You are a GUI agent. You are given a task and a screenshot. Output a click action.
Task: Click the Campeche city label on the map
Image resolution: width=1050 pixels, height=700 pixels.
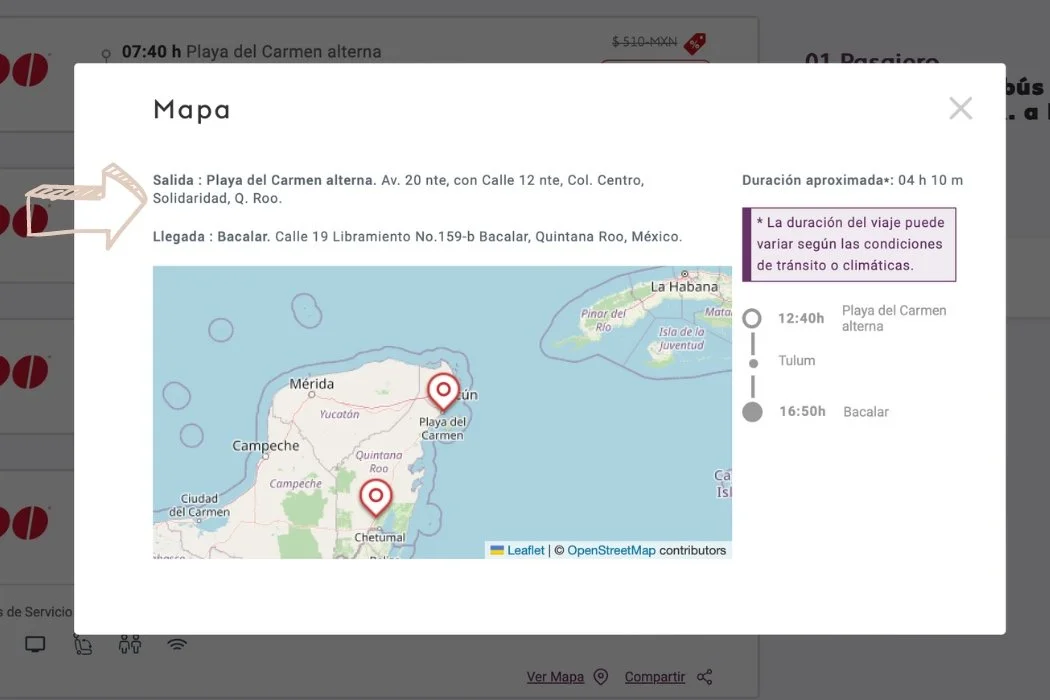click(x=266, y=445)
